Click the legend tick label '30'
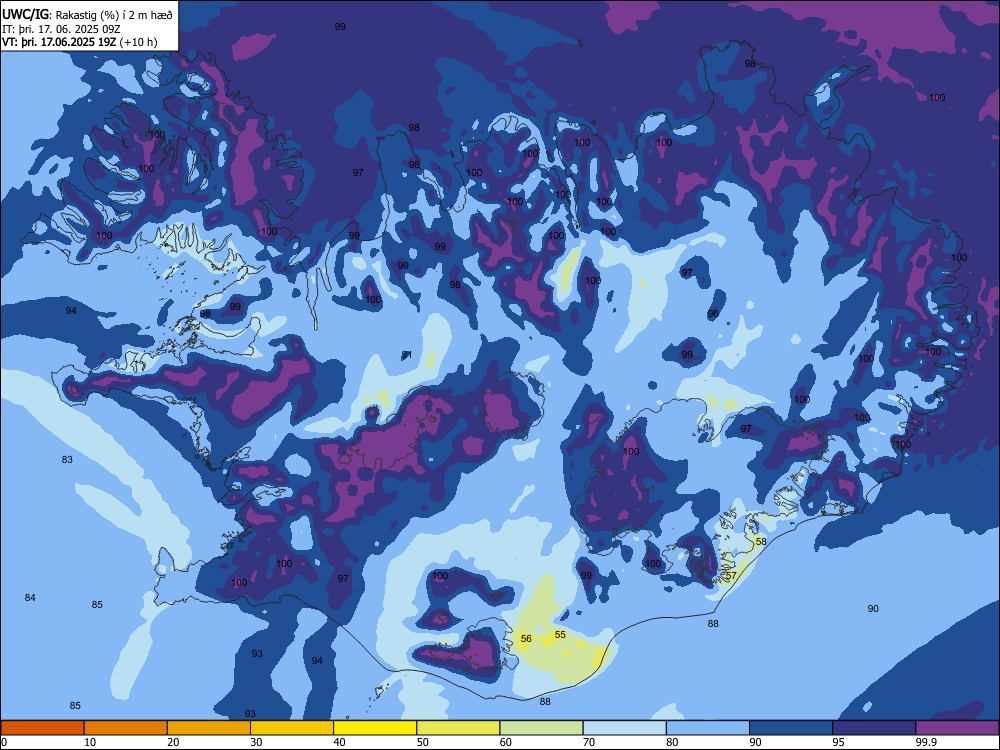 [256, 742]
